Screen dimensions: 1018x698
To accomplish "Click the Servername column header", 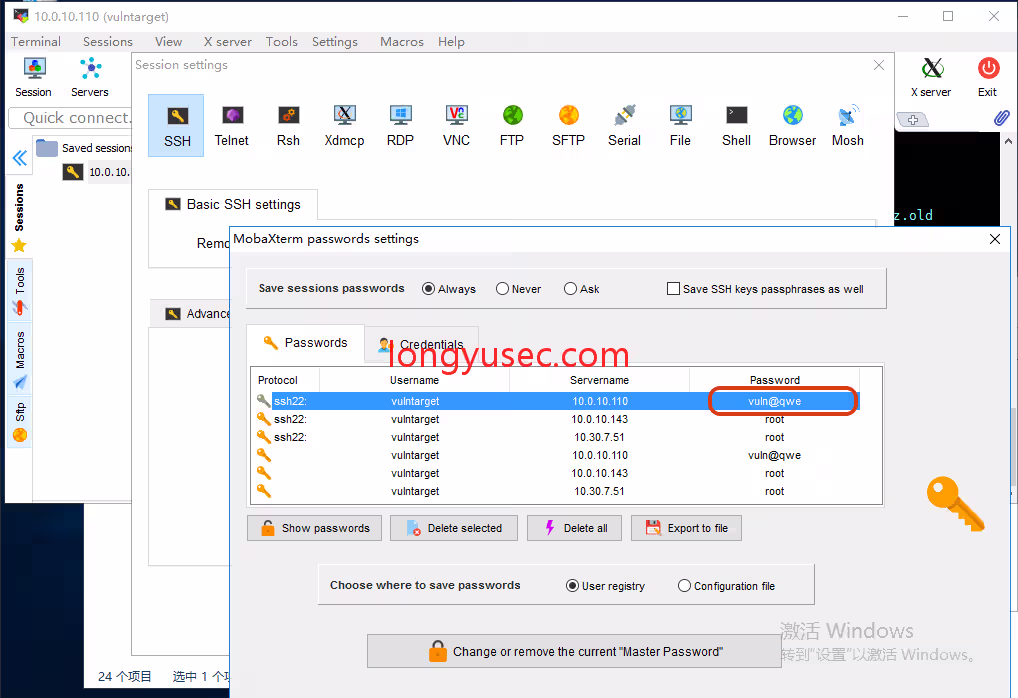I will (599, 380).
